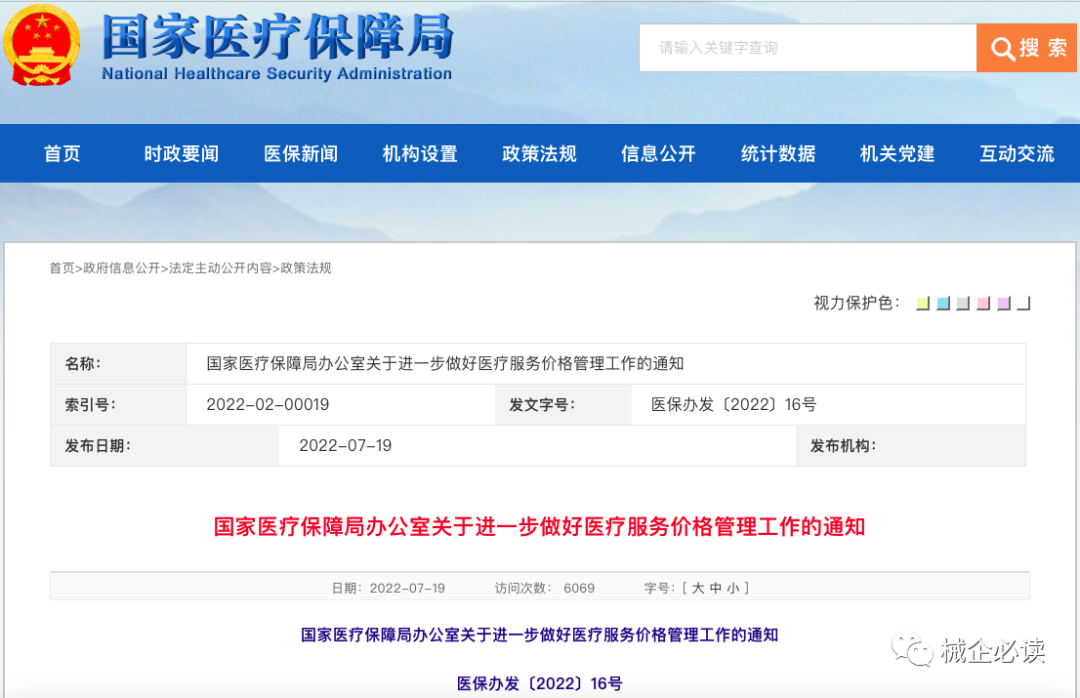Click the blue bold notice title

539,635
